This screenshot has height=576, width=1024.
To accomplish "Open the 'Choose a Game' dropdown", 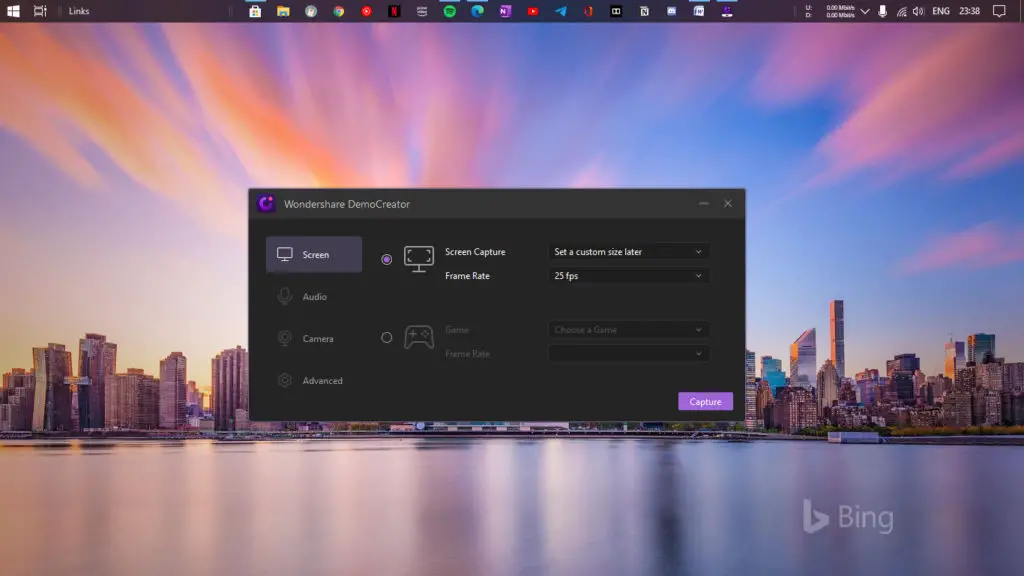I will [x=628, y=330].
